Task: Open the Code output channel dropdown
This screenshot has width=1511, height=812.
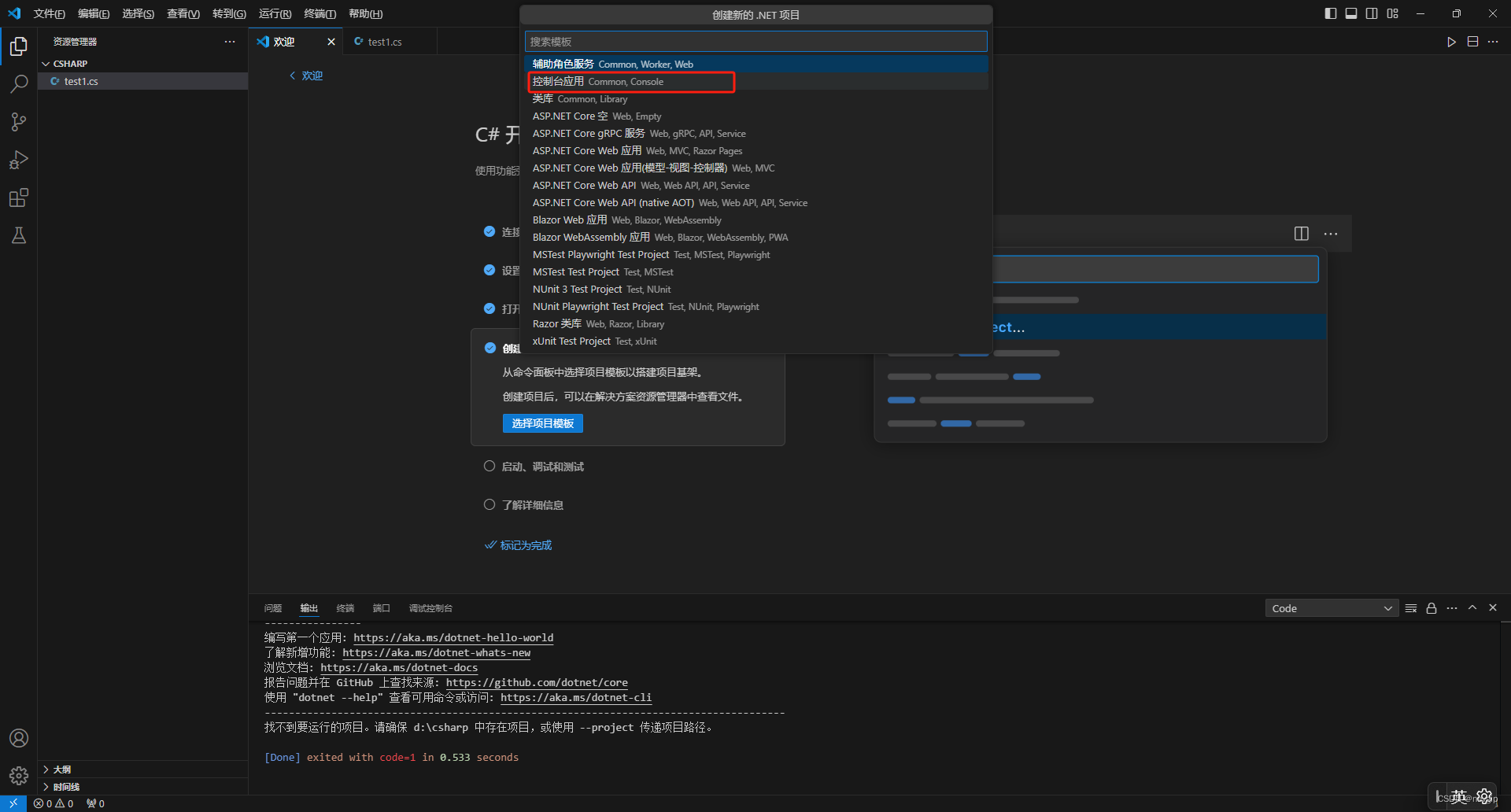Action: 1332,608
